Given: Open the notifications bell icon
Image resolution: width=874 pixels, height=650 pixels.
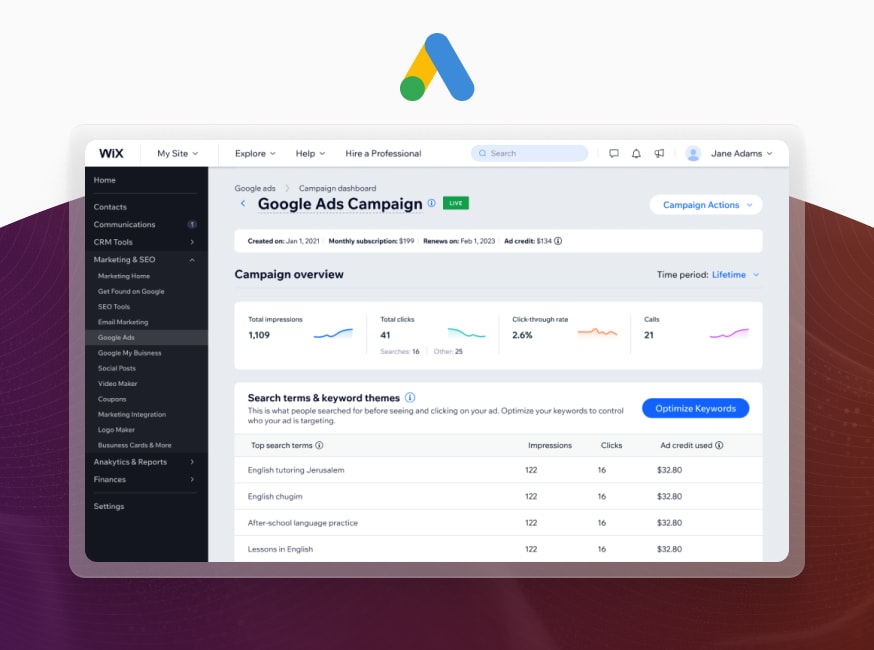Looking at the screenshot, I should (636, 153).
